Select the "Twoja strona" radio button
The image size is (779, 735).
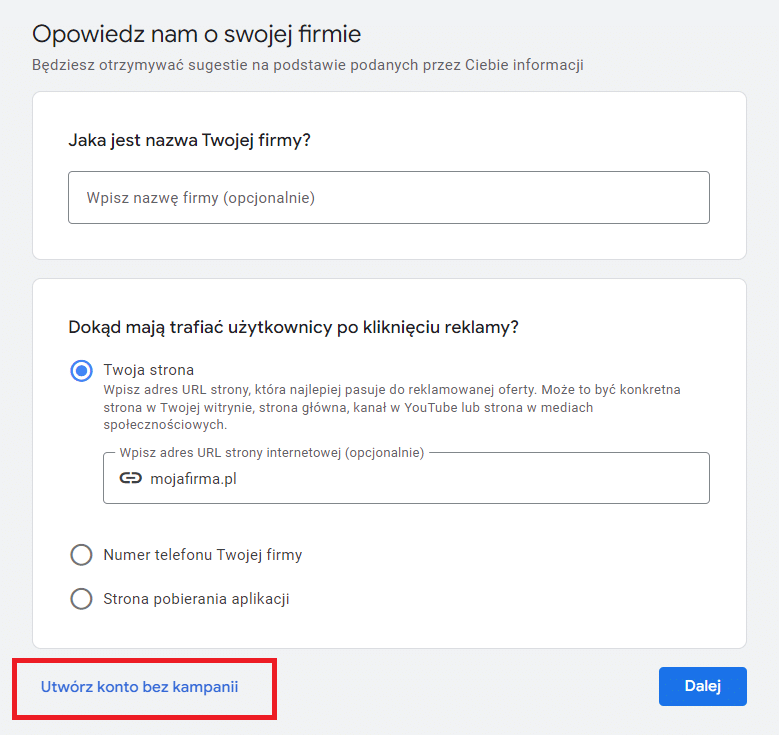(x=81, y=370)
